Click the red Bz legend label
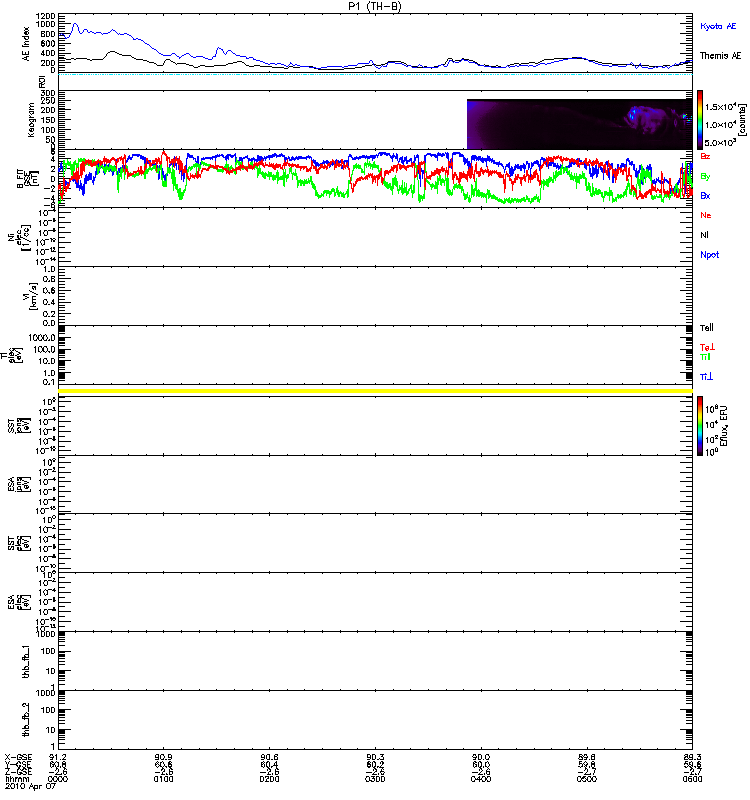Image resolution: width=750 pixels, height=800 pixels. pos(705,156)
